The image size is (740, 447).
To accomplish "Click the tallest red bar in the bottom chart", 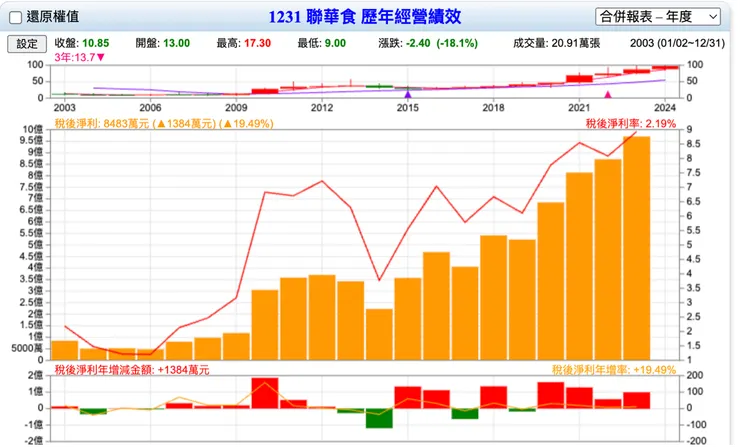I will 265,393.
